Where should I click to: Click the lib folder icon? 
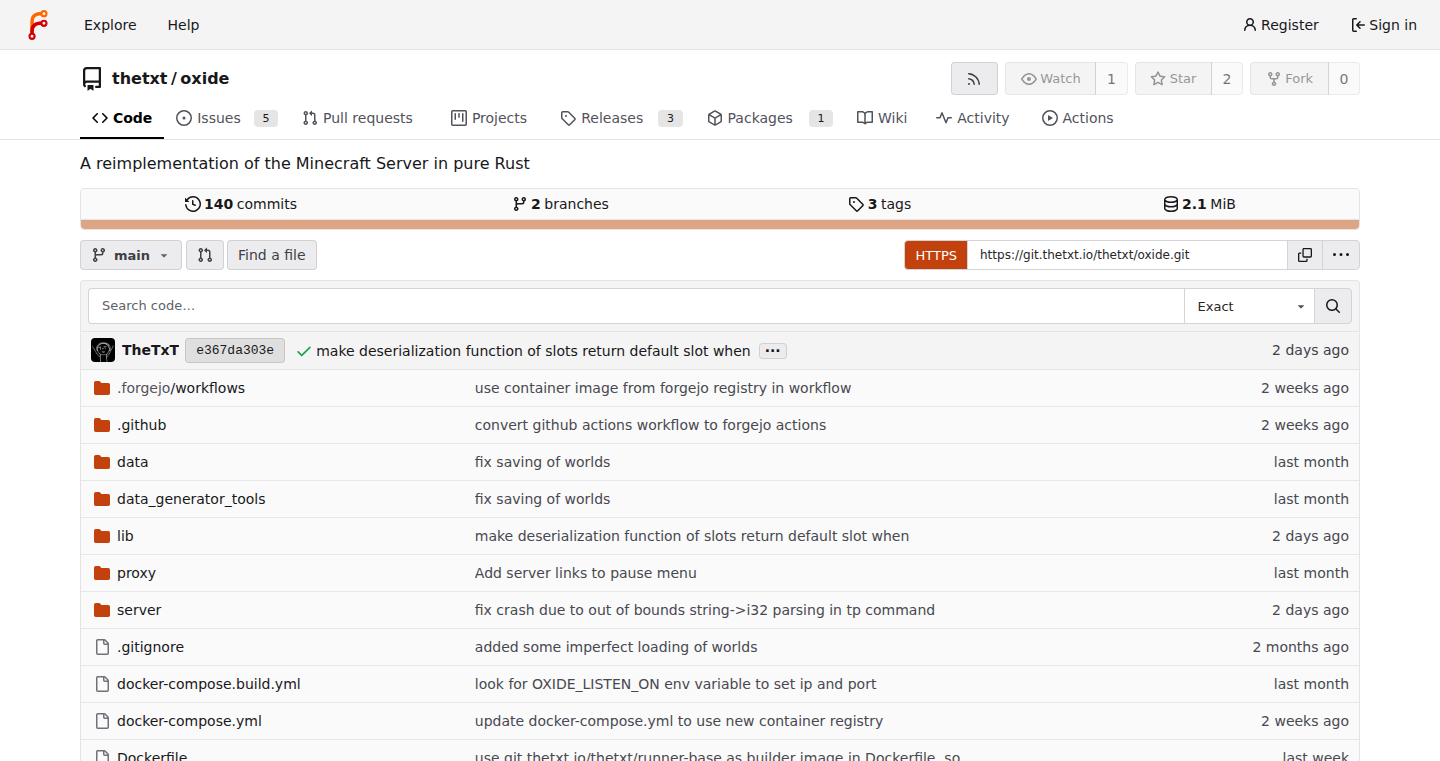102,536
